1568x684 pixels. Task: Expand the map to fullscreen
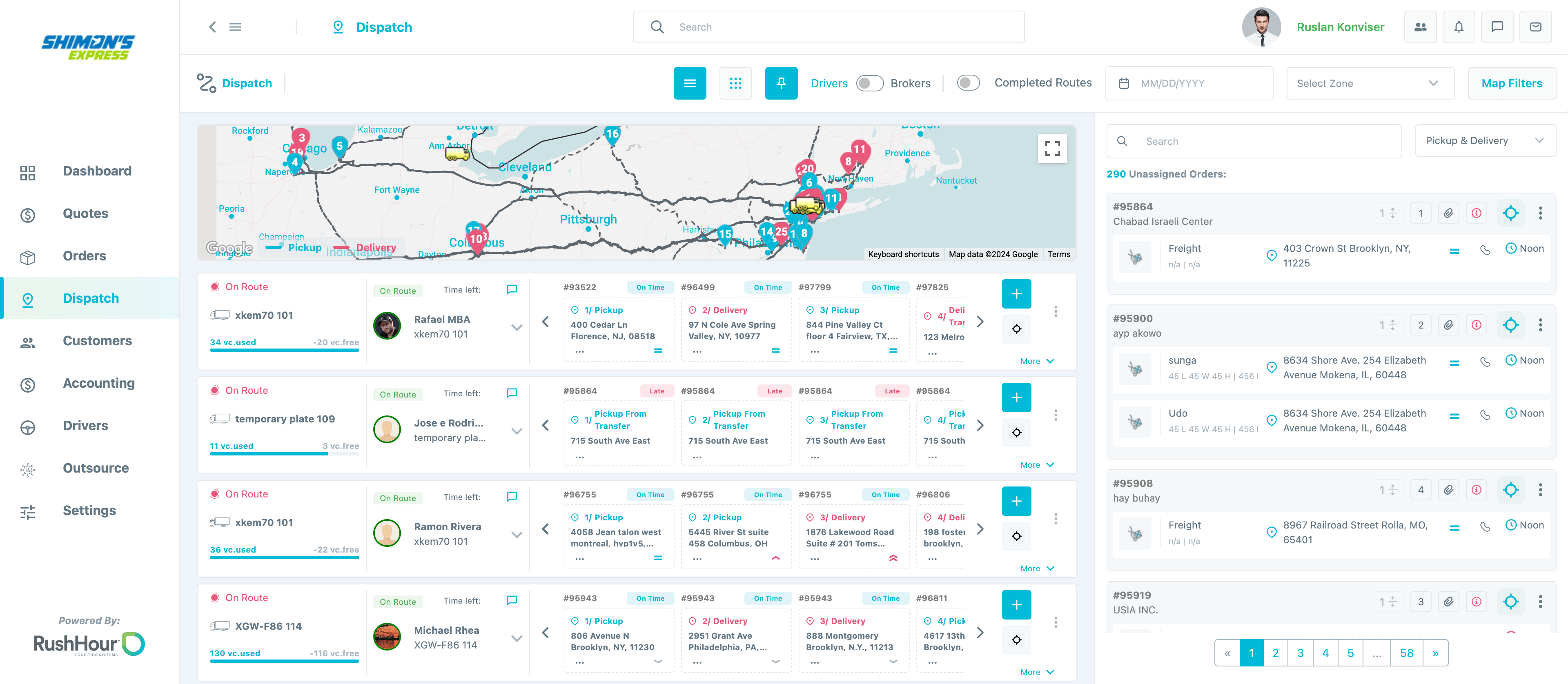click(x=1052, y=148)
